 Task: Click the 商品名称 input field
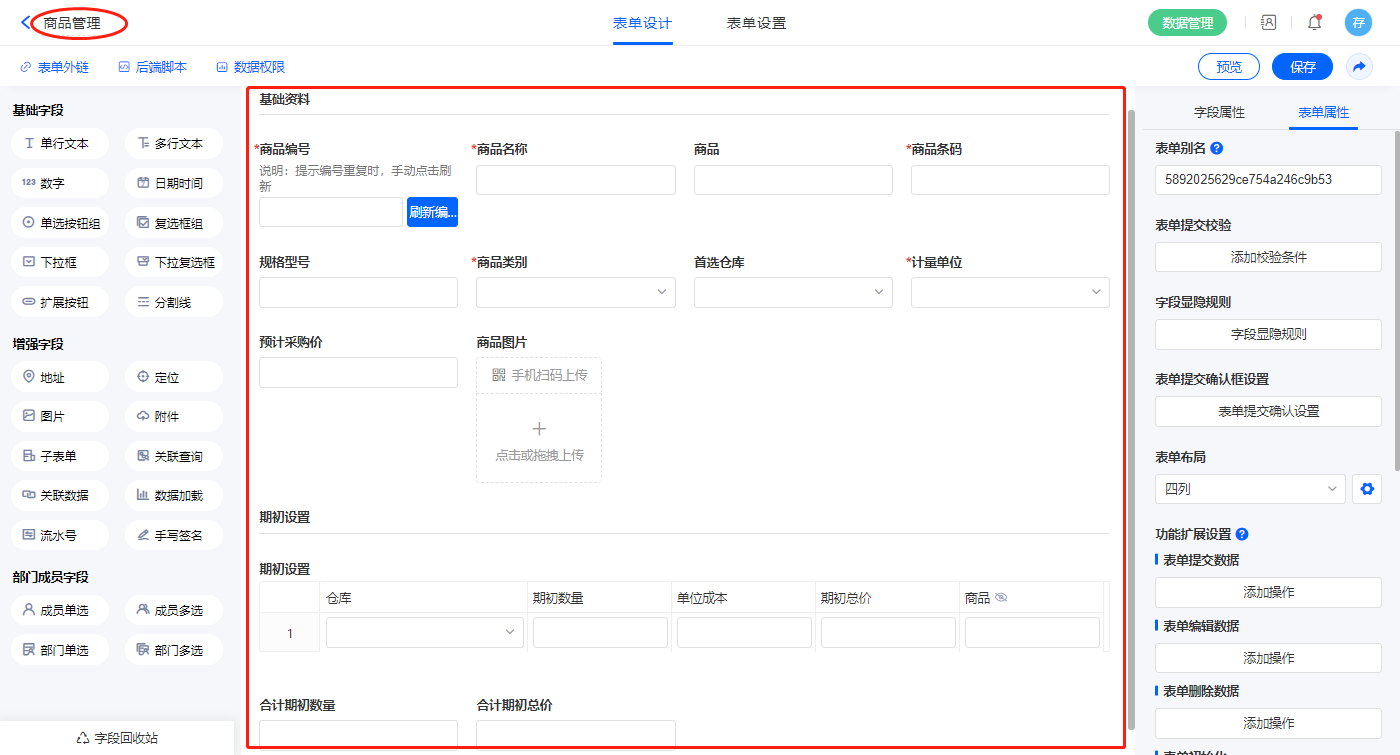(575, 180)
